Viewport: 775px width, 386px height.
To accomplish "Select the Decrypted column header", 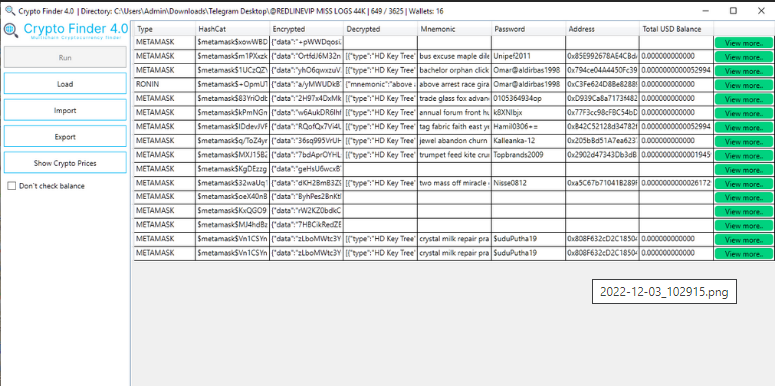I will click(381, 29).
